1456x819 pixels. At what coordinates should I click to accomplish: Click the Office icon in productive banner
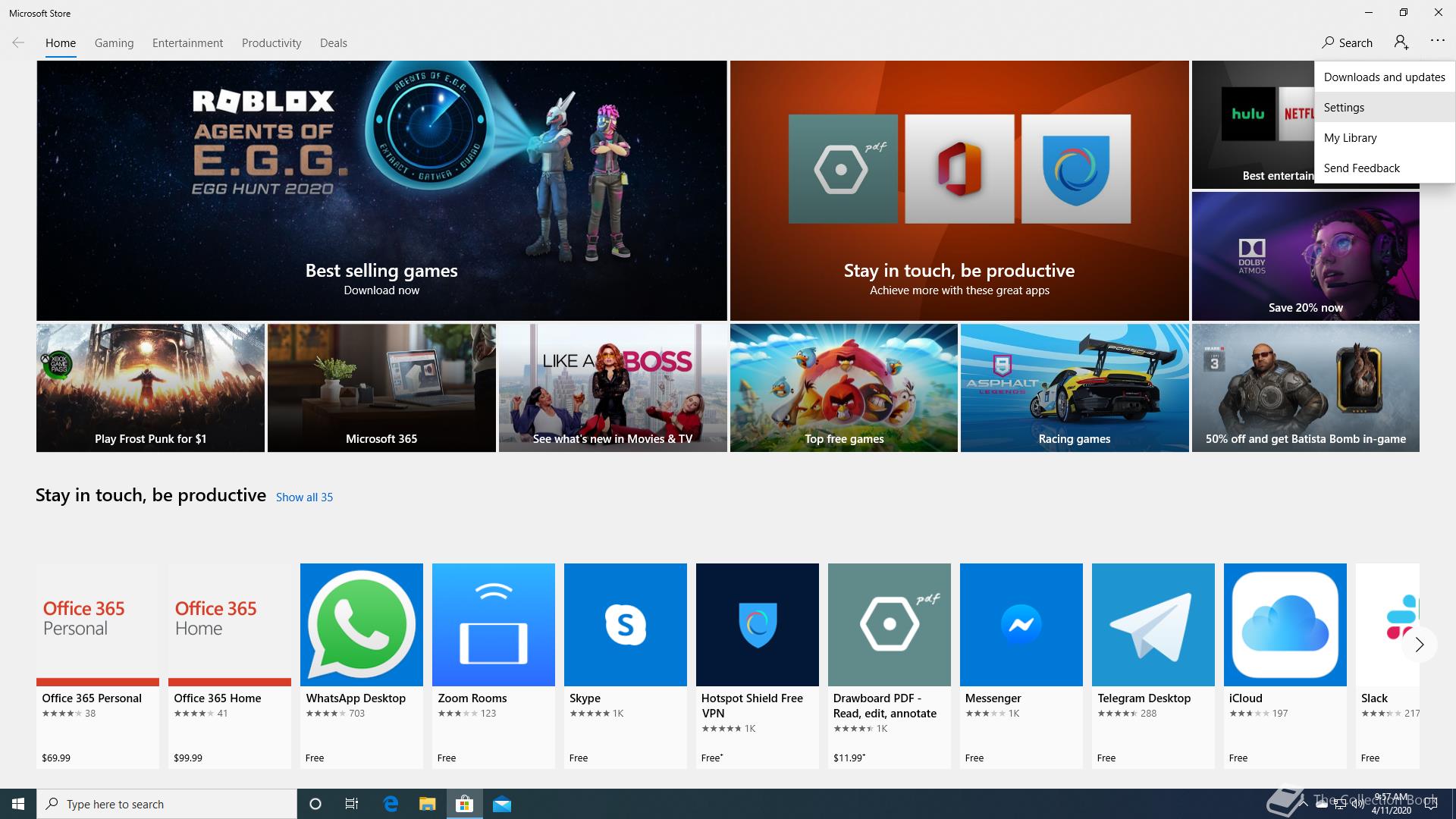959,169
